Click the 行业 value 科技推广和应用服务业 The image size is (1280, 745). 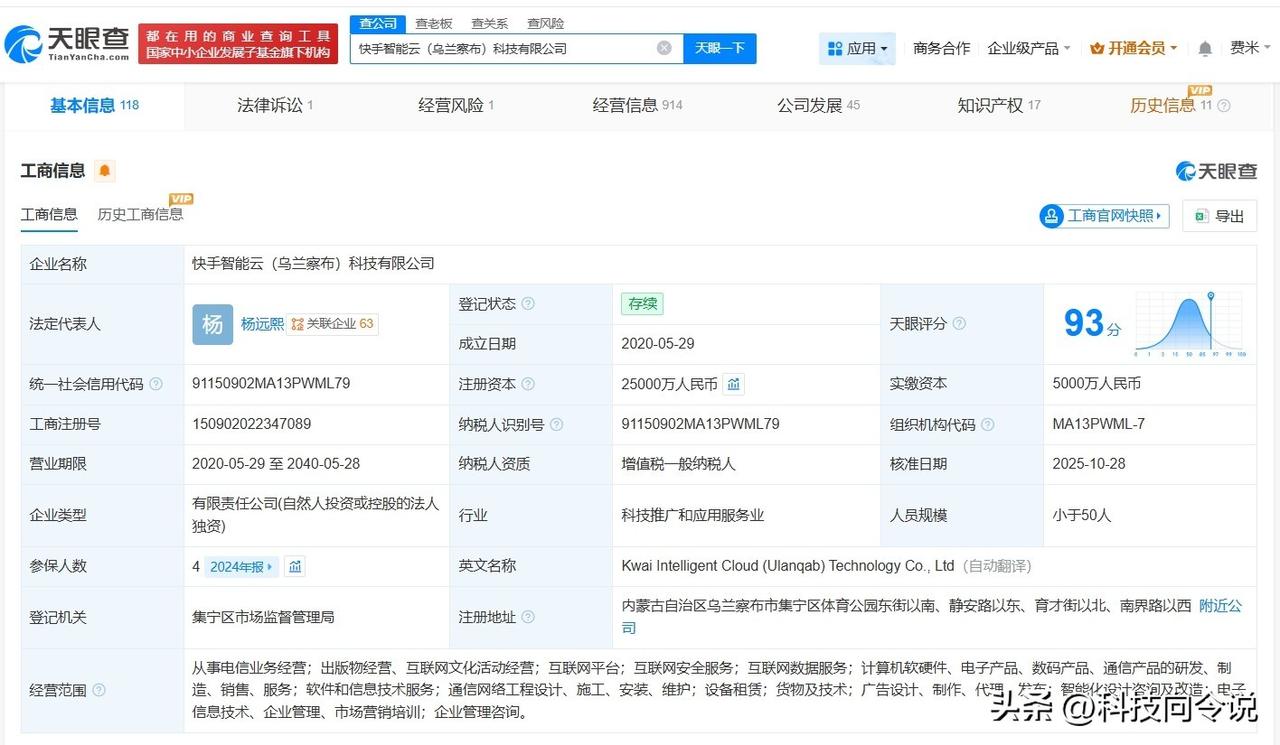pos(693,516)
